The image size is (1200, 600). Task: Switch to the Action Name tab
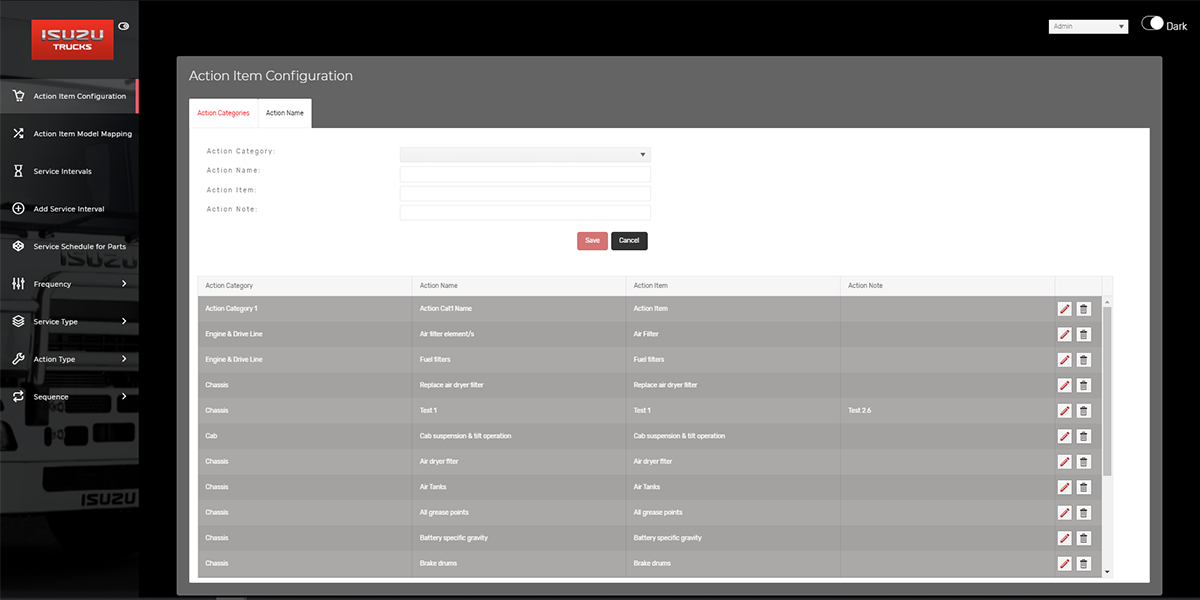(x=285, y=113)
